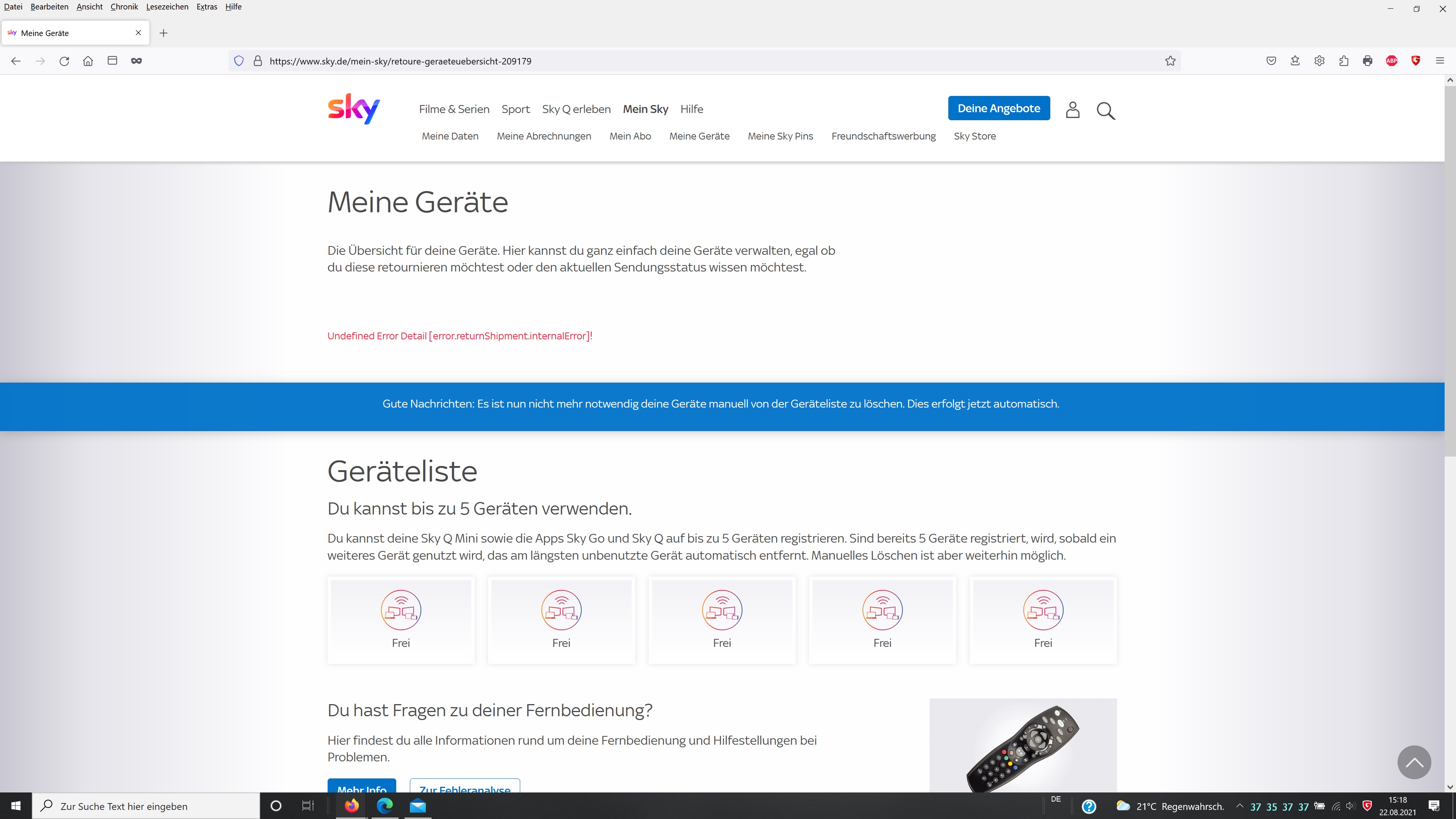Open the site search magnifier icon

pos(1106,111)
